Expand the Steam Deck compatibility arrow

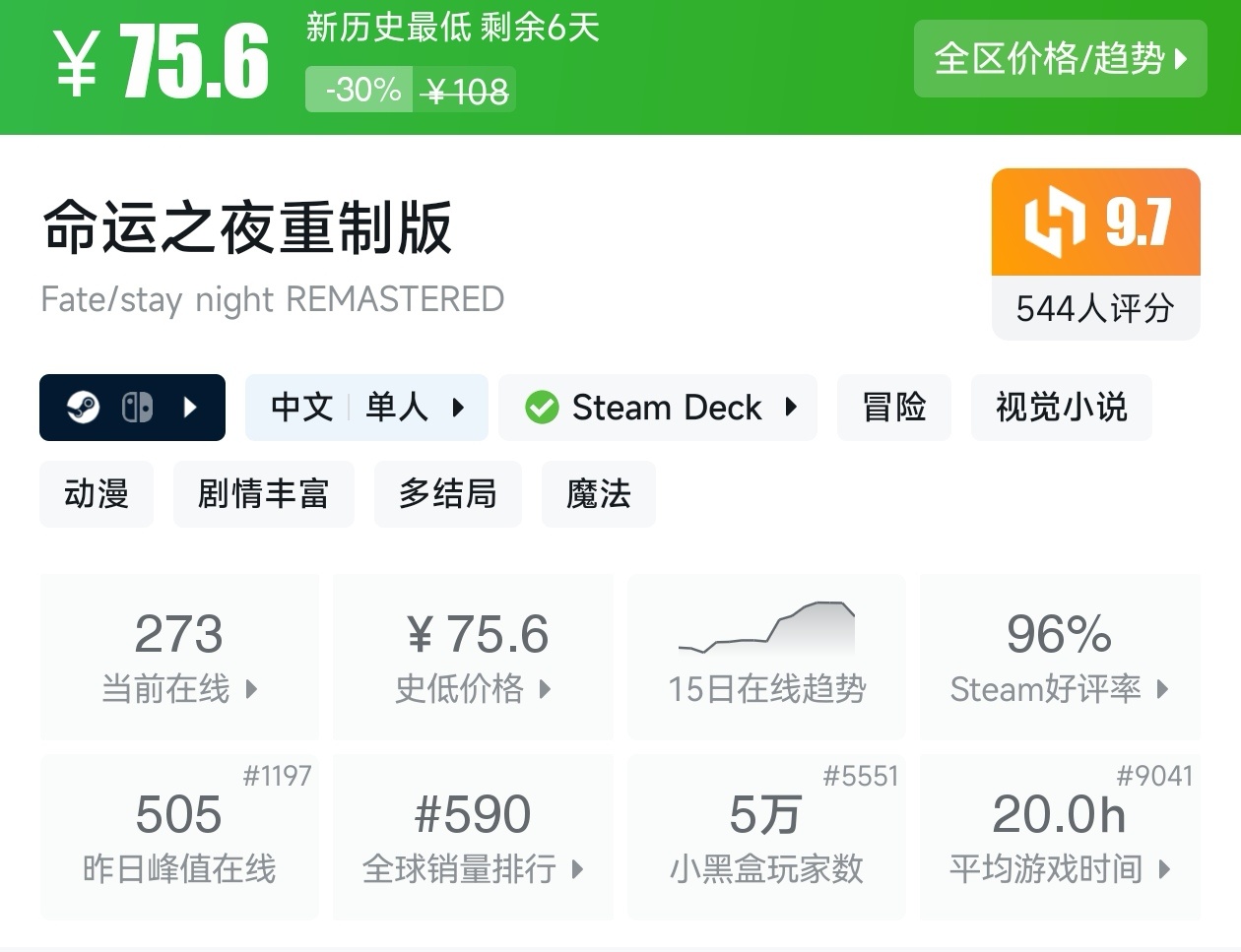click(x=791, y=407)
